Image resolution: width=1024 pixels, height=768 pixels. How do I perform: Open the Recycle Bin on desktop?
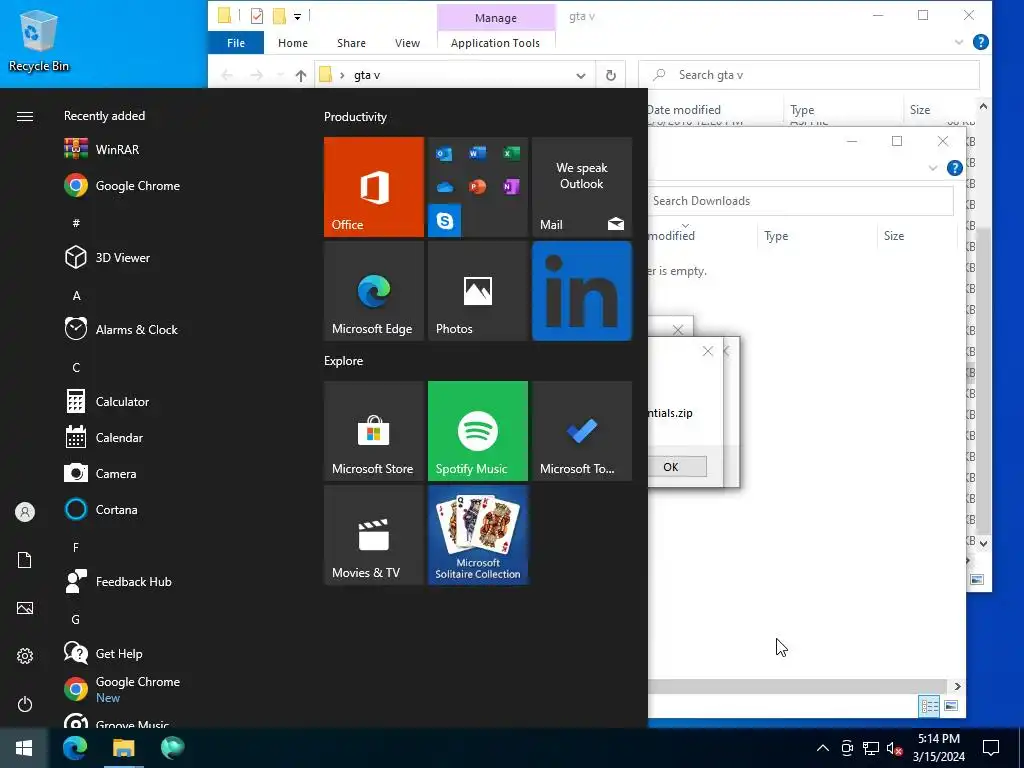pyautogui.click(x=39, y=40)
